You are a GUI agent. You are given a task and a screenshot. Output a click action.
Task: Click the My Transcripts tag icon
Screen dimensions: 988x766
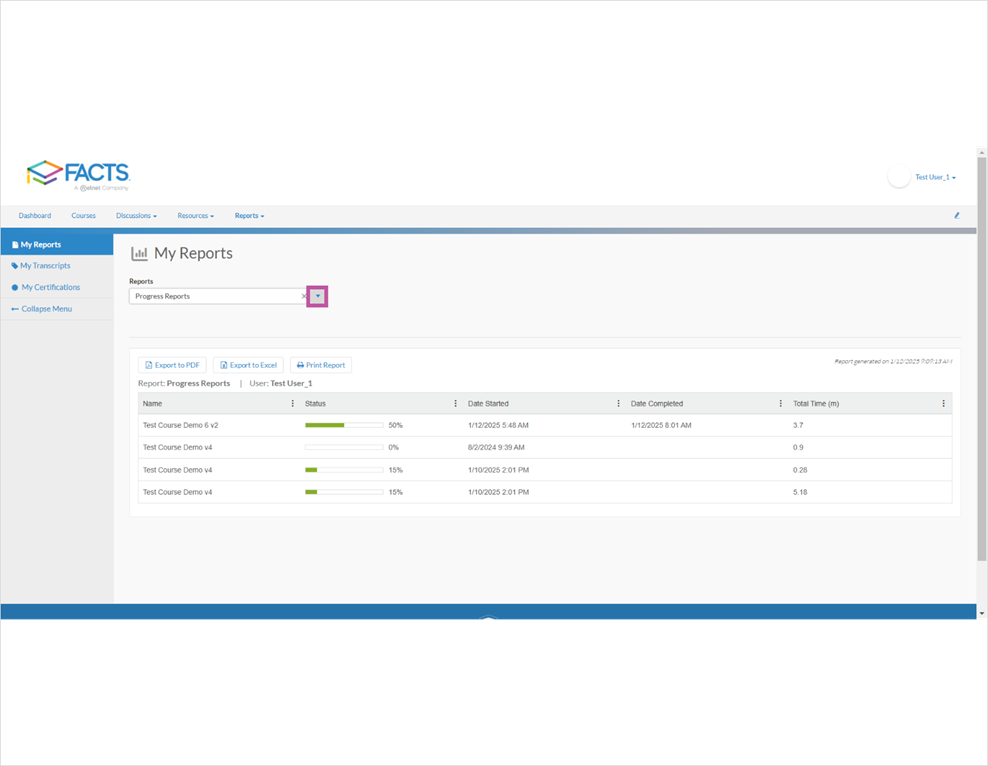coord(14,265)
